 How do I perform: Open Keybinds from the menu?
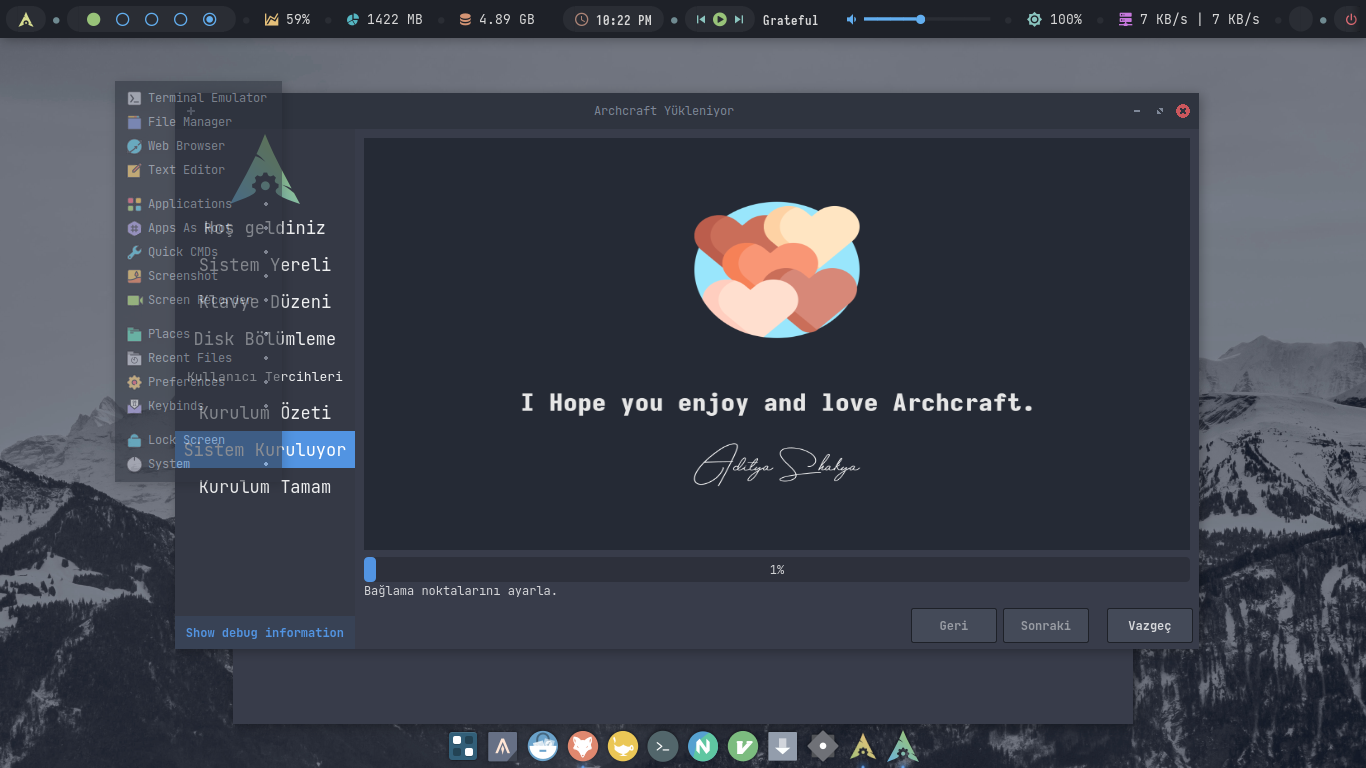[x=198, y=406]
